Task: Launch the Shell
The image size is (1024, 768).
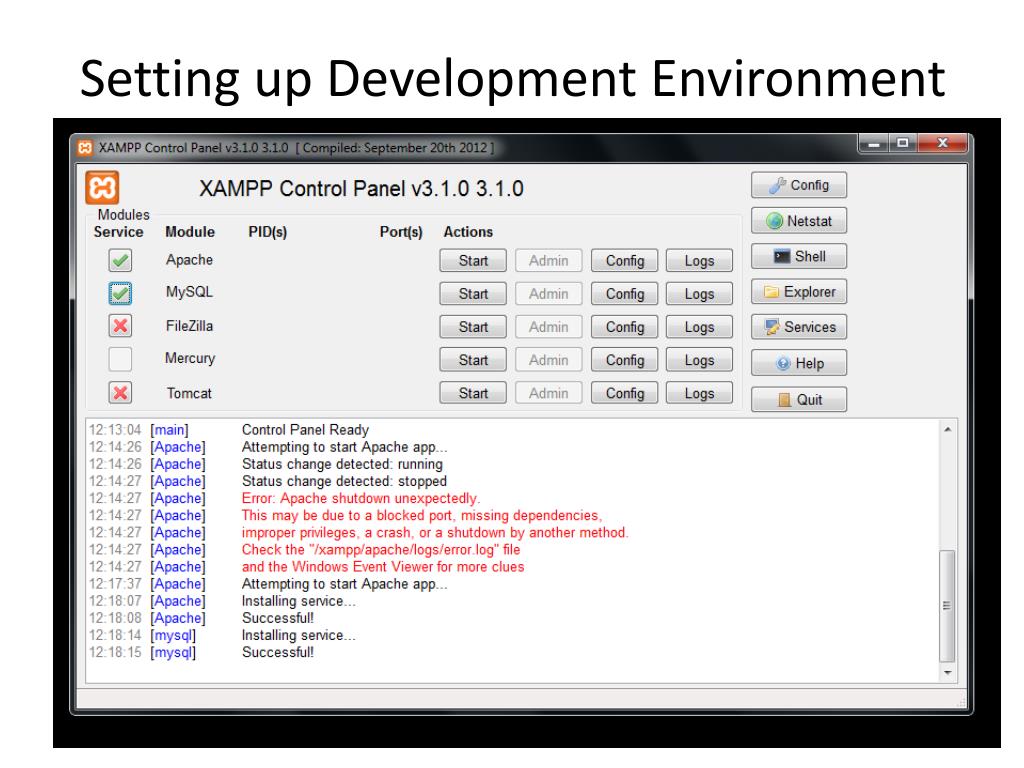Action: pos(799,256)
